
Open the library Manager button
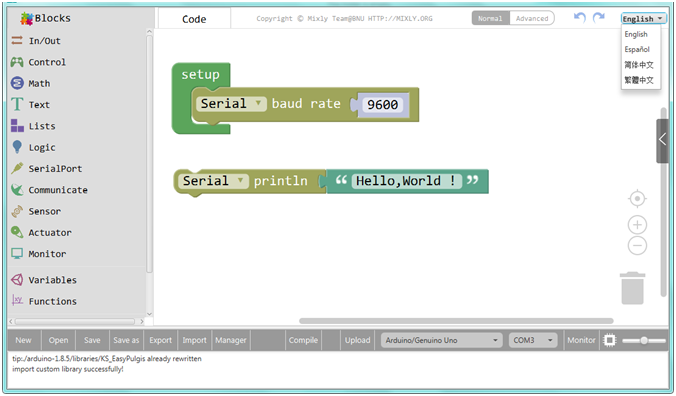click(x=231, y=340)
